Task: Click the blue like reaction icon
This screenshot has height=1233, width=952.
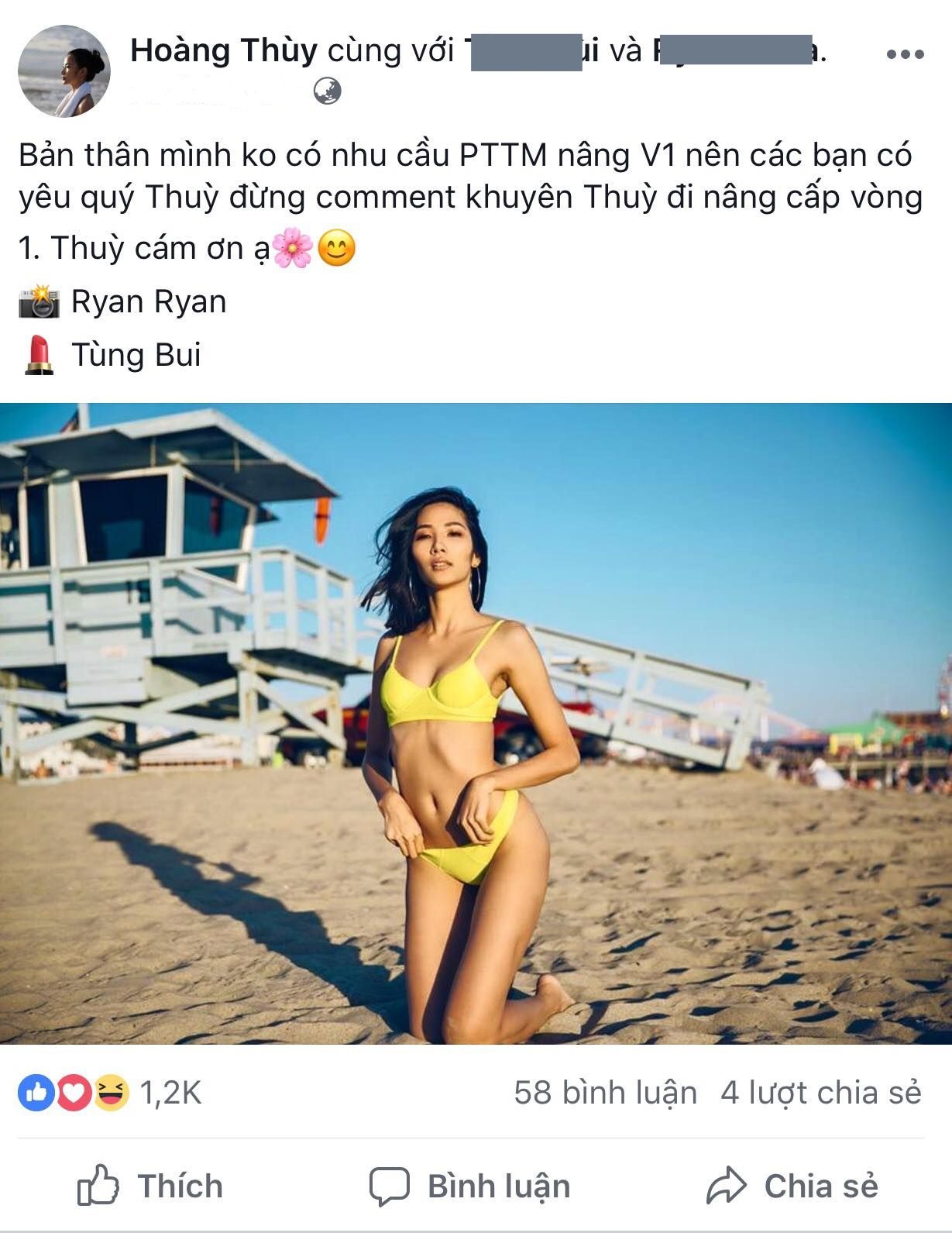Action: click(x=36, y=1093)
